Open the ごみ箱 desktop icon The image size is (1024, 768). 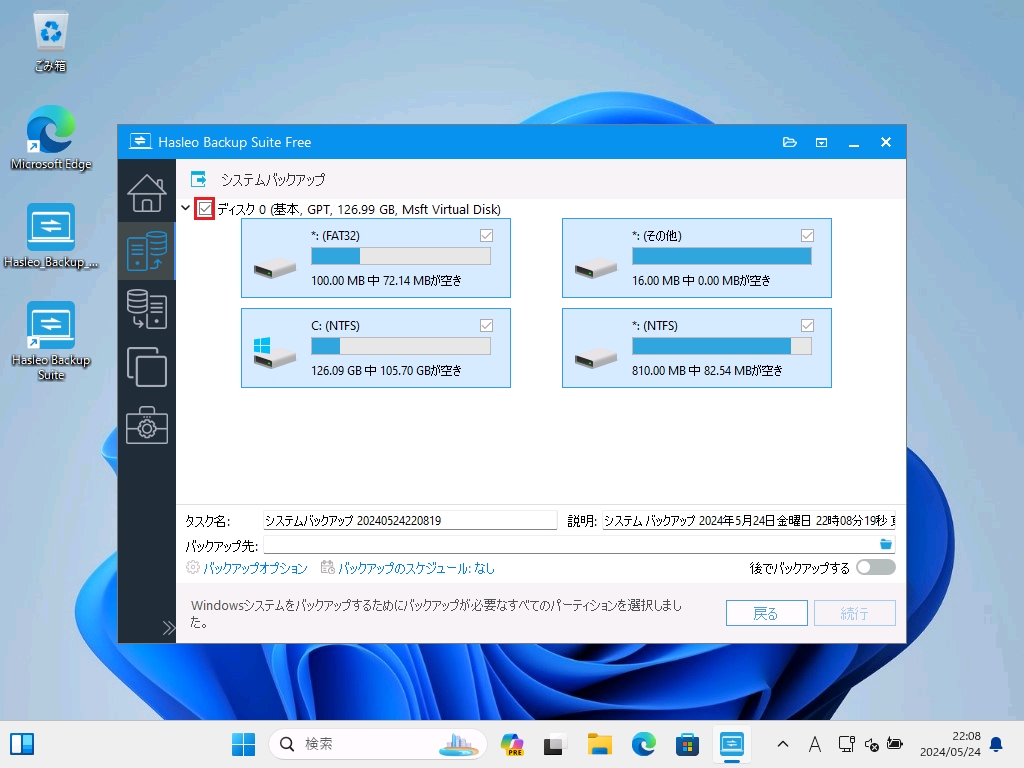(x=50, y=41)
